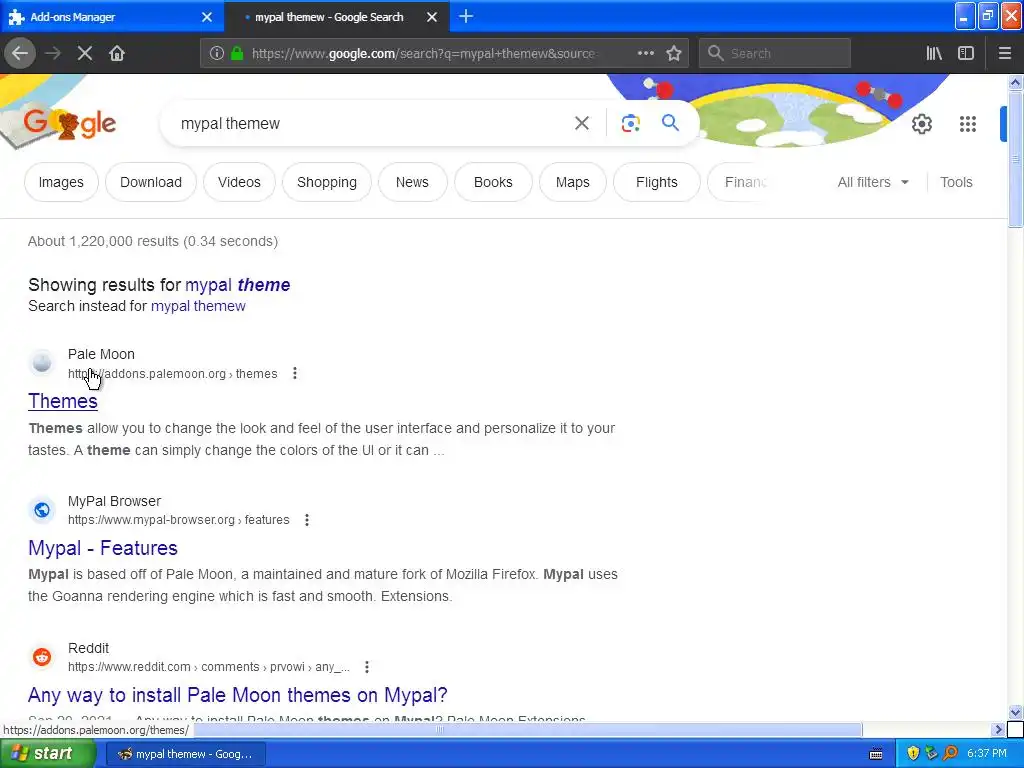
Task: Click the Google search query input field
Action: [x=372, y=123]
